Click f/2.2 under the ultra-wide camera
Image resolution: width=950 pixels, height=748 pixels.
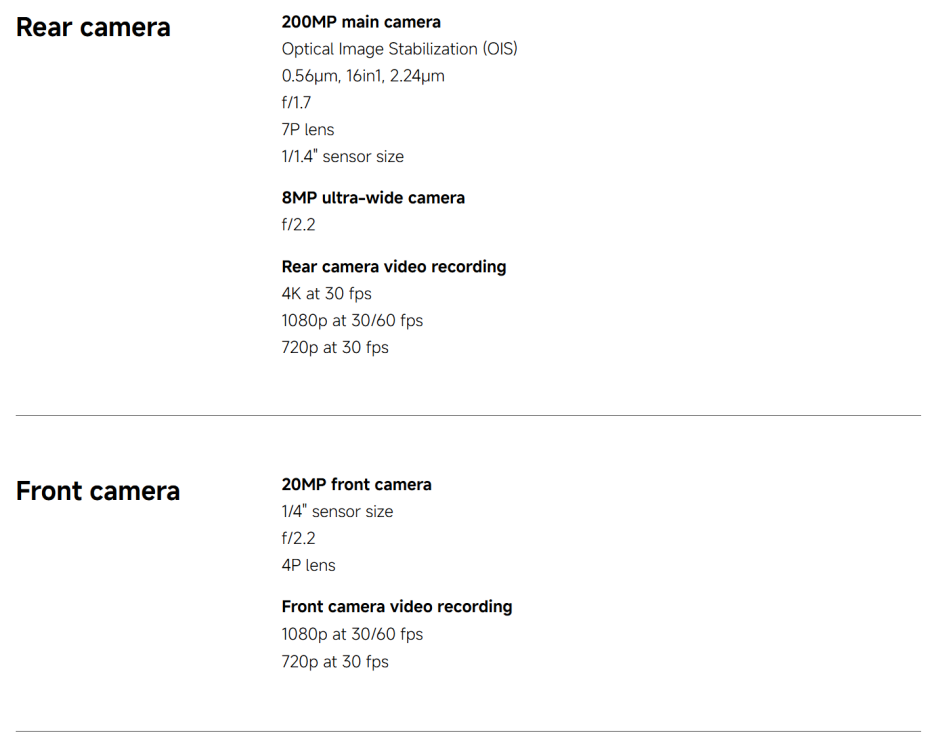pos(298,225)
